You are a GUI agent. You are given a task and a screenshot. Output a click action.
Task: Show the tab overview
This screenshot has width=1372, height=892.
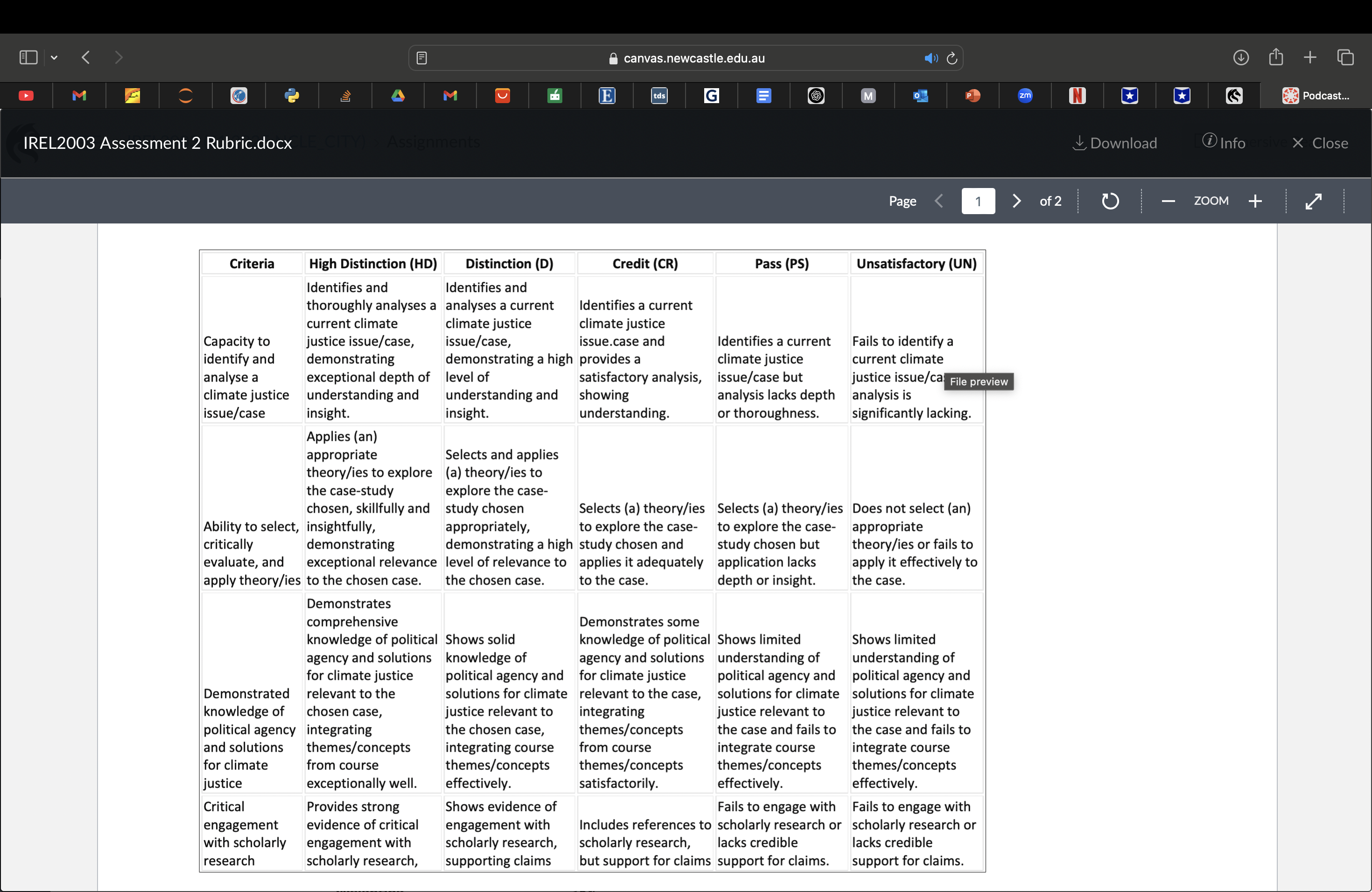[x=1346, y=57]
